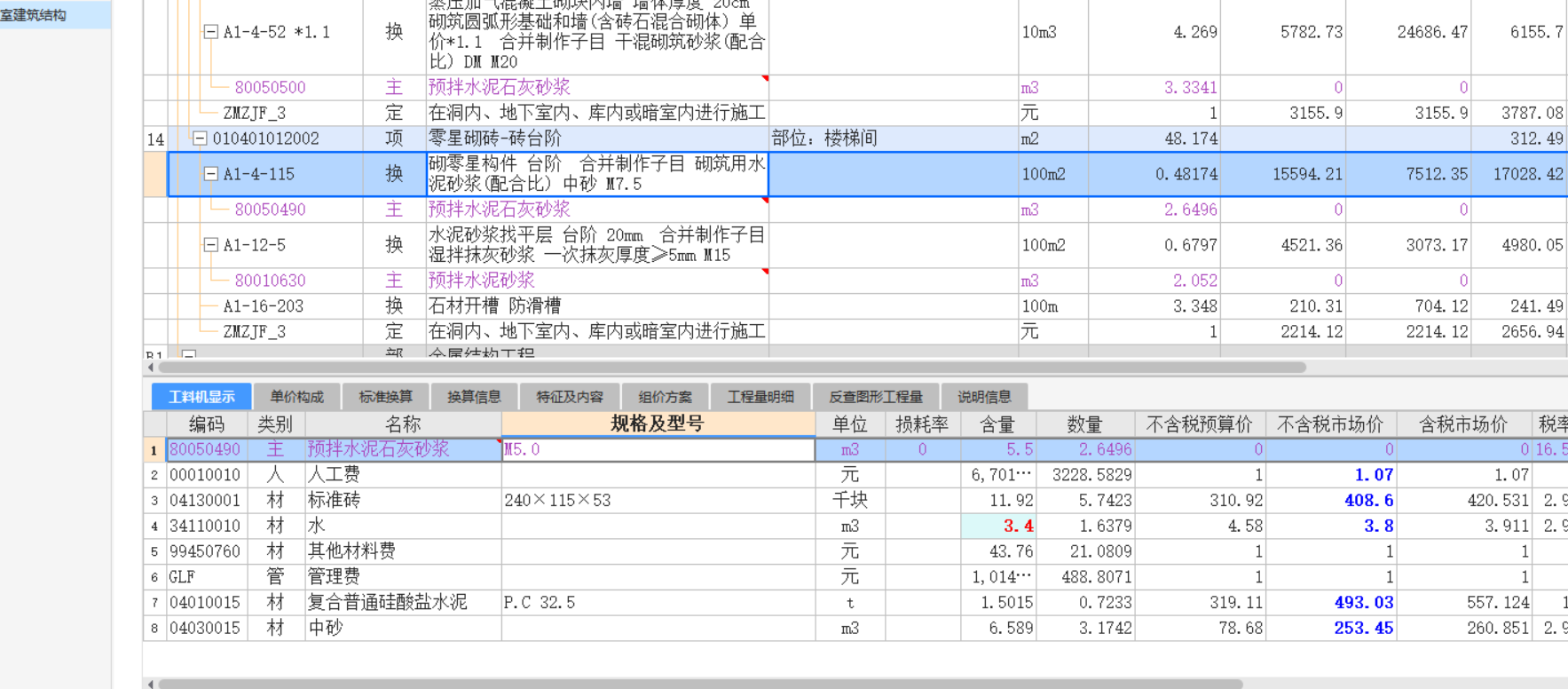This screenshot has height=689, width=1568.
Task: Click the 类别 column header
Action: coord(275,424)
